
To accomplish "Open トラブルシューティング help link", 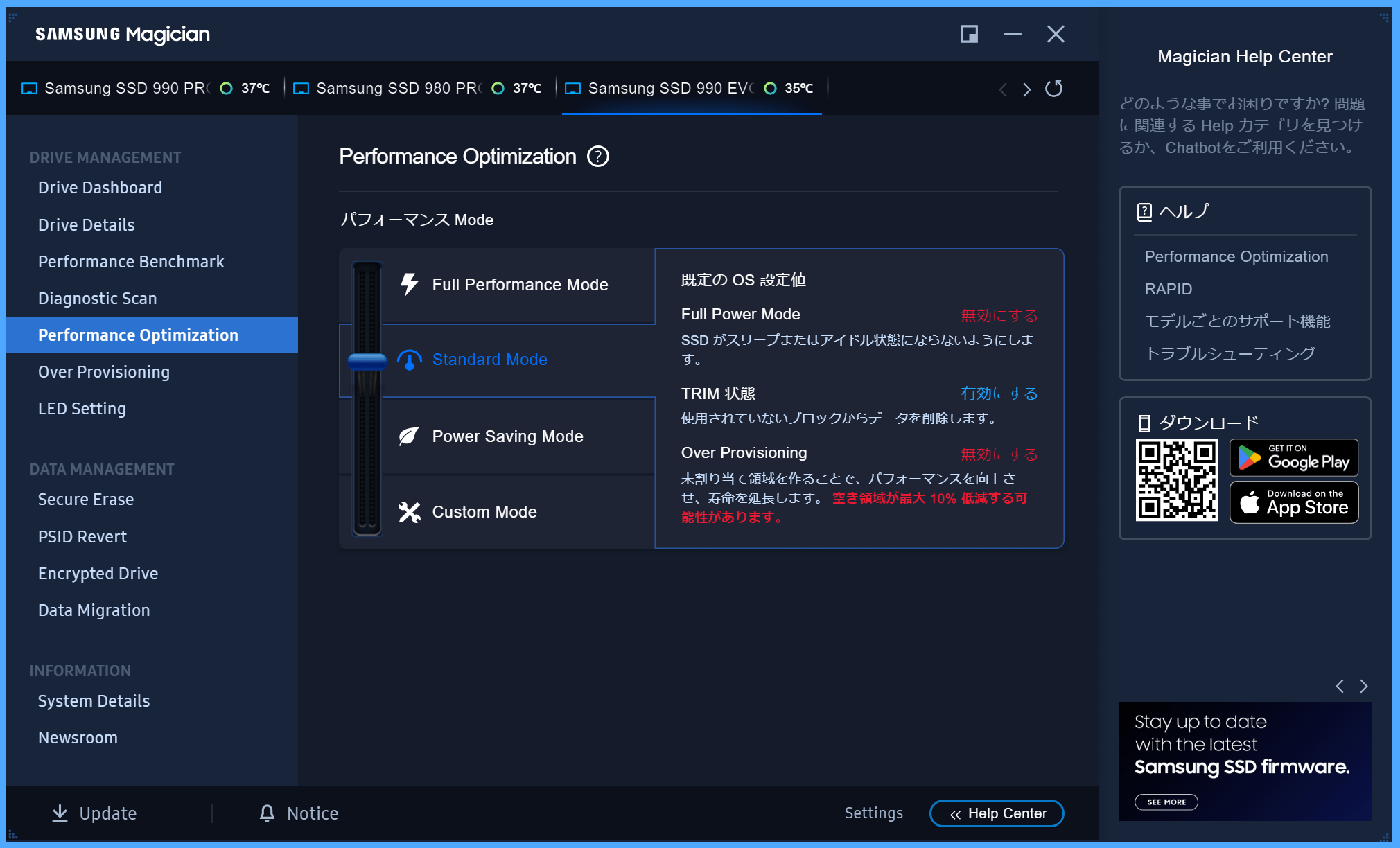I will pos(1230,353).
